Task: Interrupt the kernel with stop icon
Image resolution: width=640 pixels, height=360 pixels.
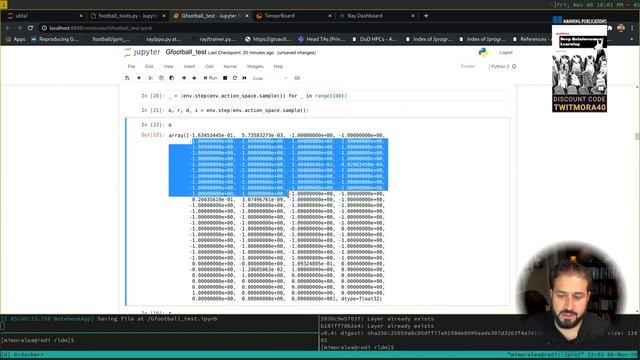Action: point(225,78)
